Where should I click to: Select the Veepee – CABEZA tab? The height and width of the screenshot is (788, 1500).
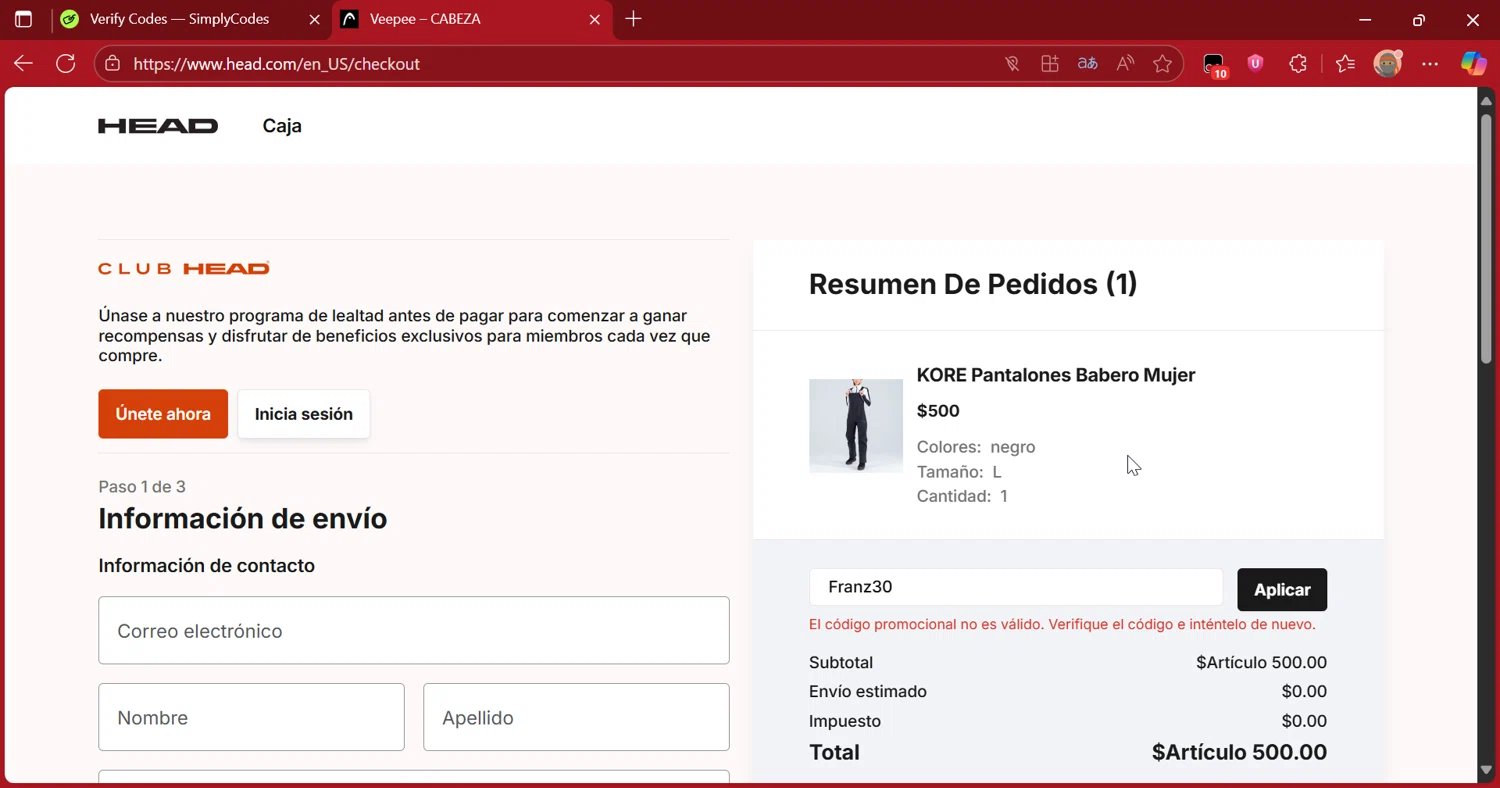coord(472,19)
